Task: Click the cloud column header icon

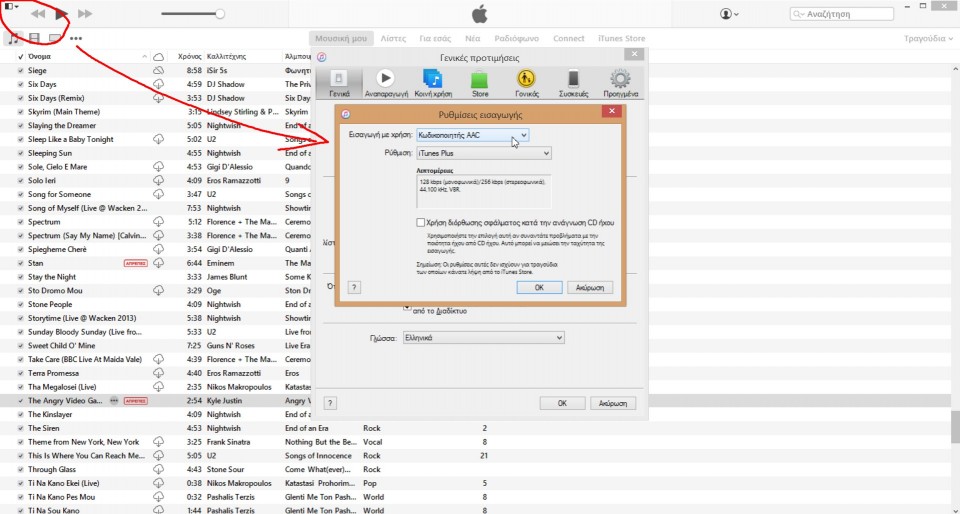Action: (x=159, y=56)
